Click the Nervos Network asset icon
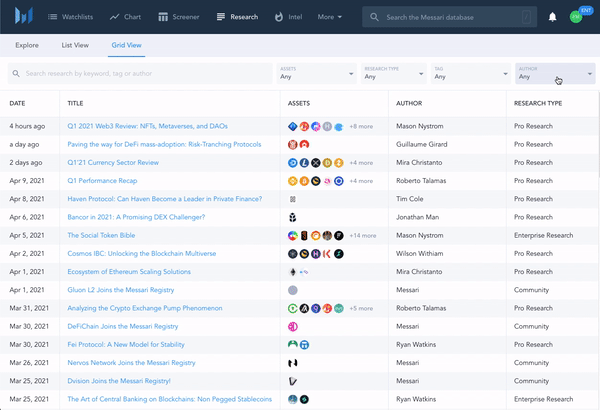600x410 pixels. tap(293, 363)
